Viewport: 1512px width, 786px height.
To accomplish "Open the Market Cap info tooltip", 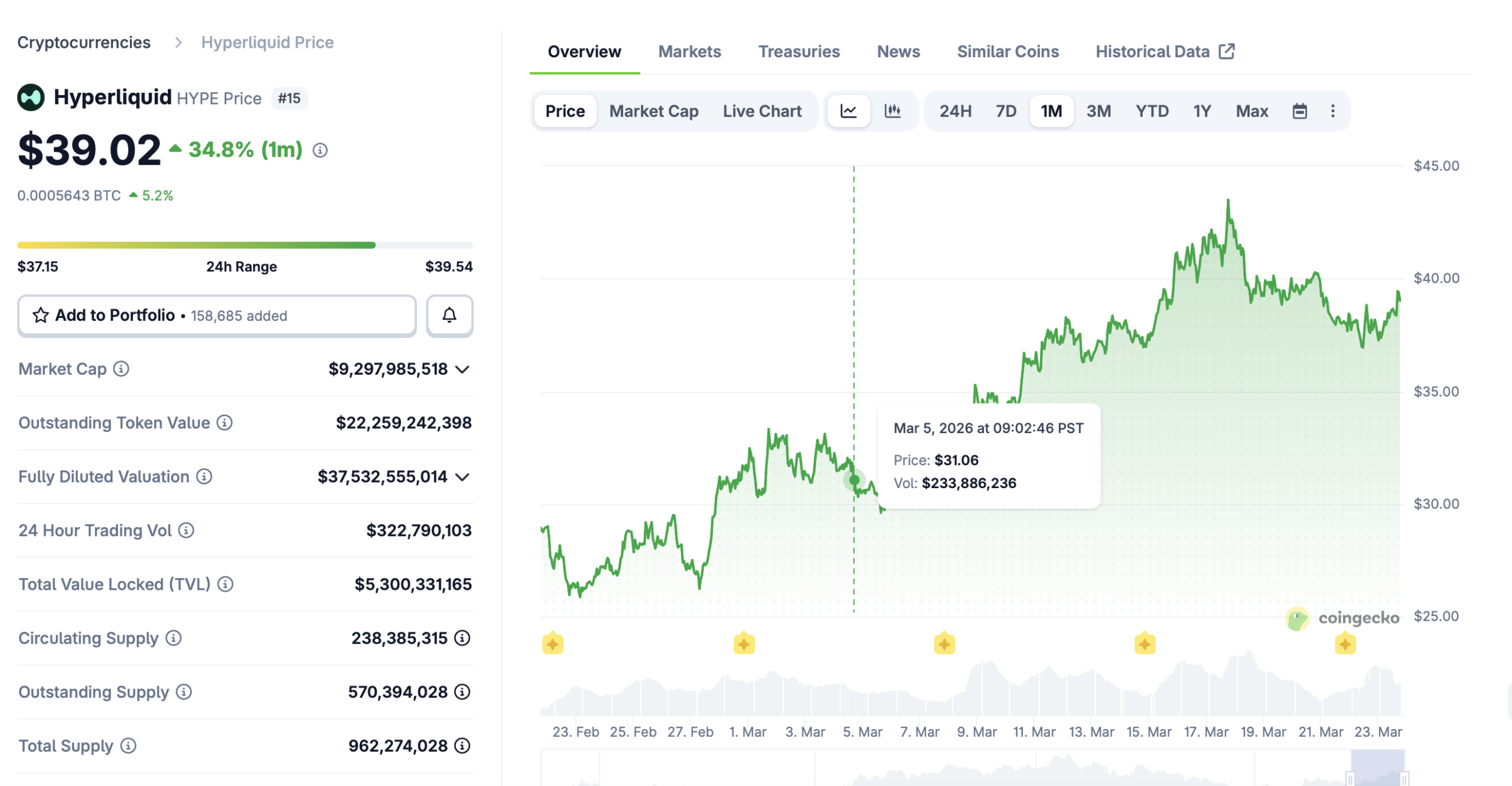I will [121, 369].
